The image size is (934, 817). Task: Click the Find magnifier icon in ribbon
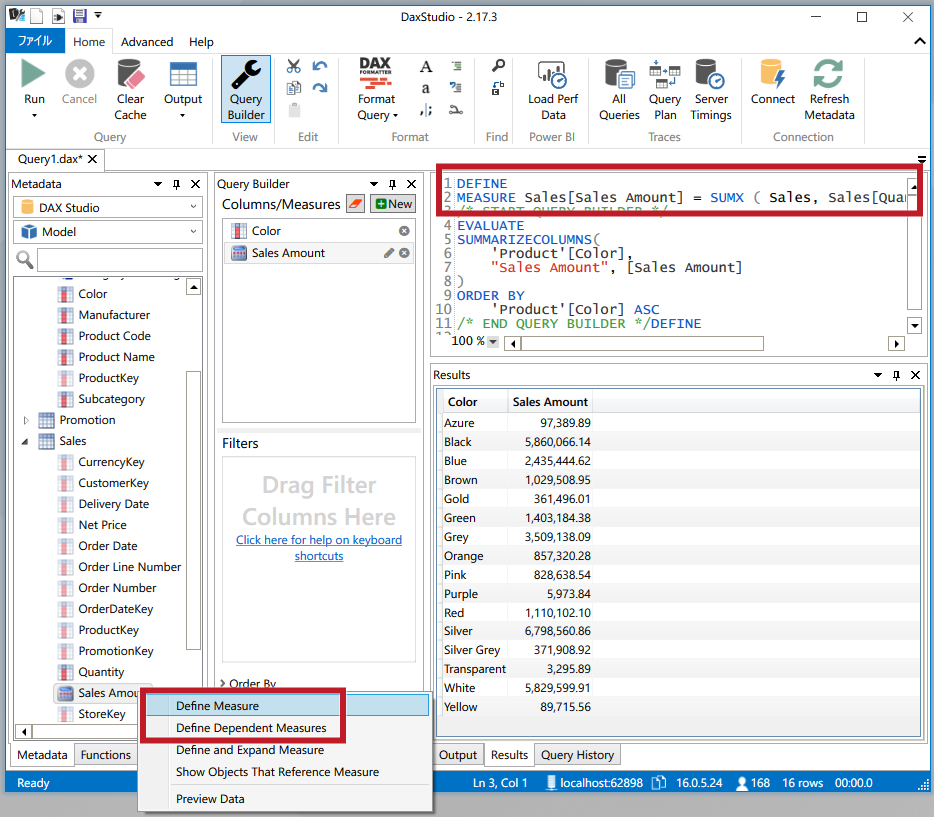pyautogui.click(x=498, y=66)
